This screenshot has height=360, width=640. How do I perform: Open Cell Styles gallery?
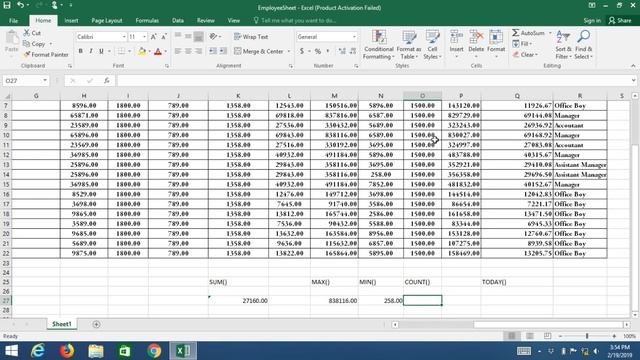(x=432, y=44)
